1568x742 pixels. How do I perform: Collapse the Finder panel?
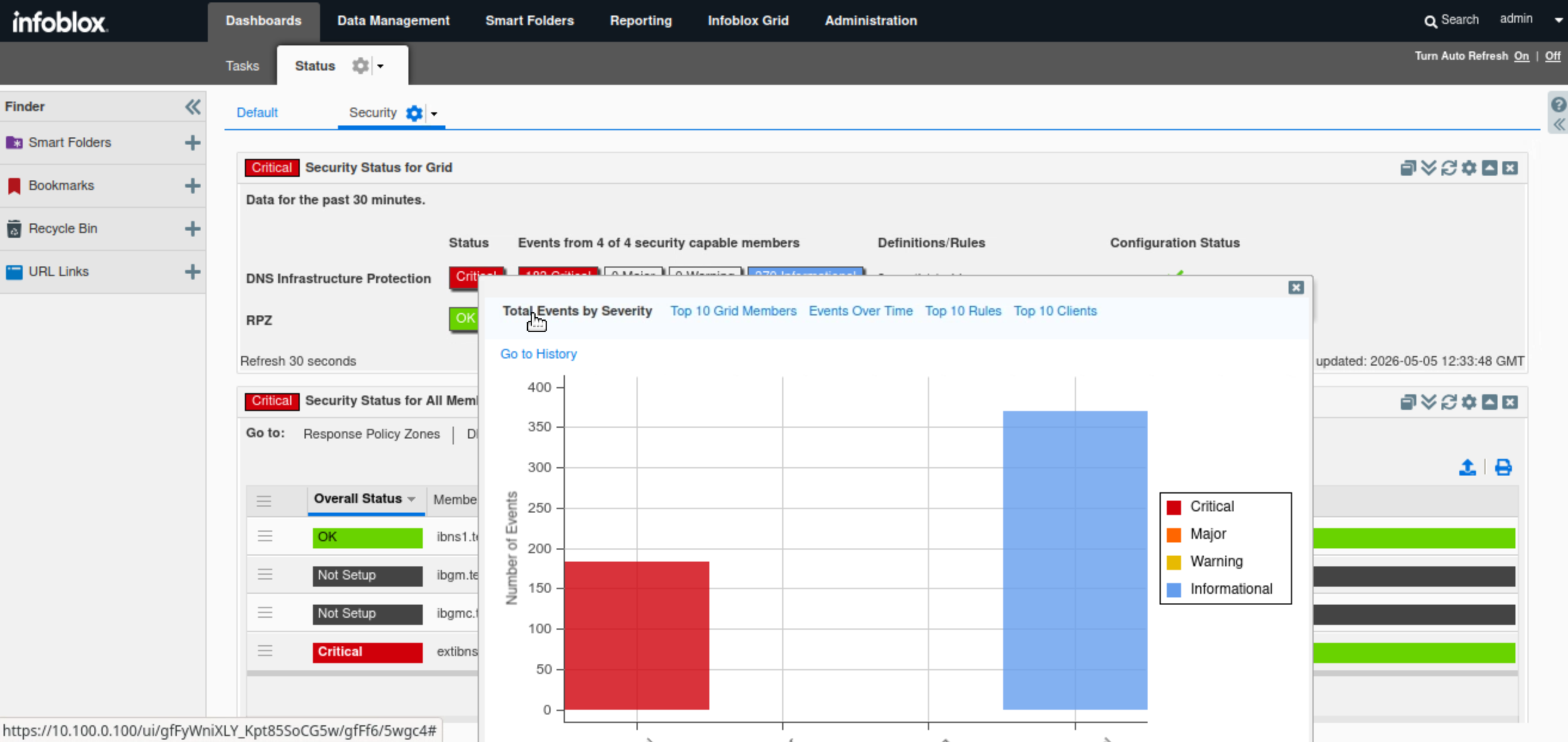(192, 106)
